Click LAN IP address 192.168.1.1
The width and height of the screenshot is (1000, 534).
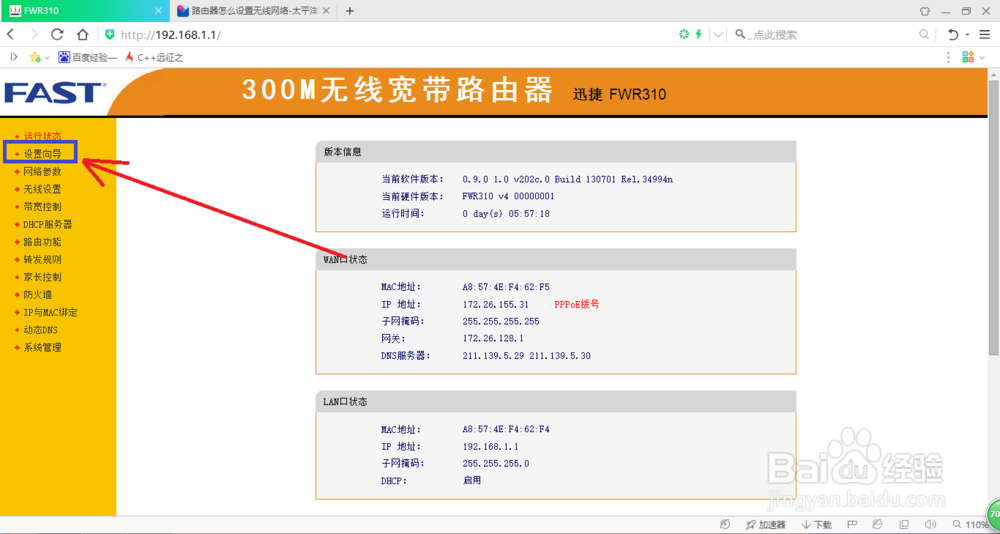coord(490,447)
